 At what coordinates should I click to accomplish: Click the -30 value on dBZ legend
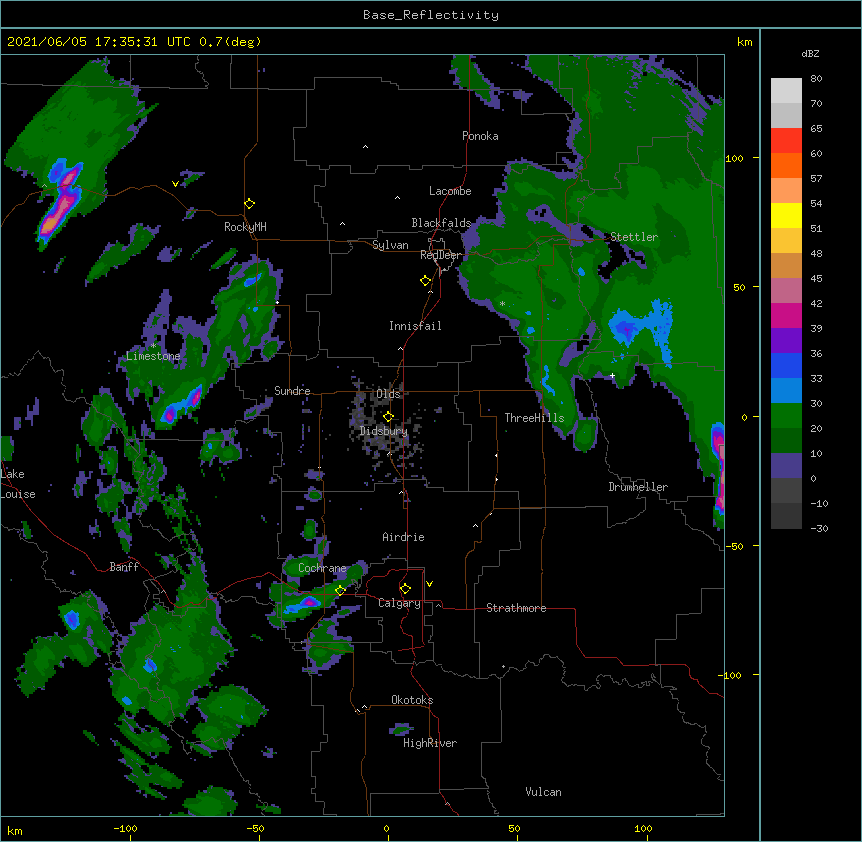(819, 529)
